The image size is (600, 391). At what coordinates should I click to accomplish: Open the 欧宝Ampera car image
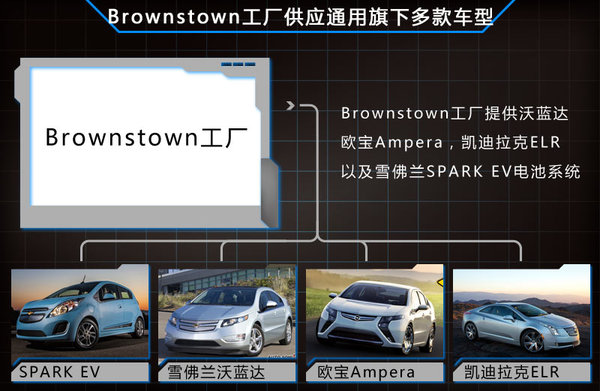pos(375,313)
